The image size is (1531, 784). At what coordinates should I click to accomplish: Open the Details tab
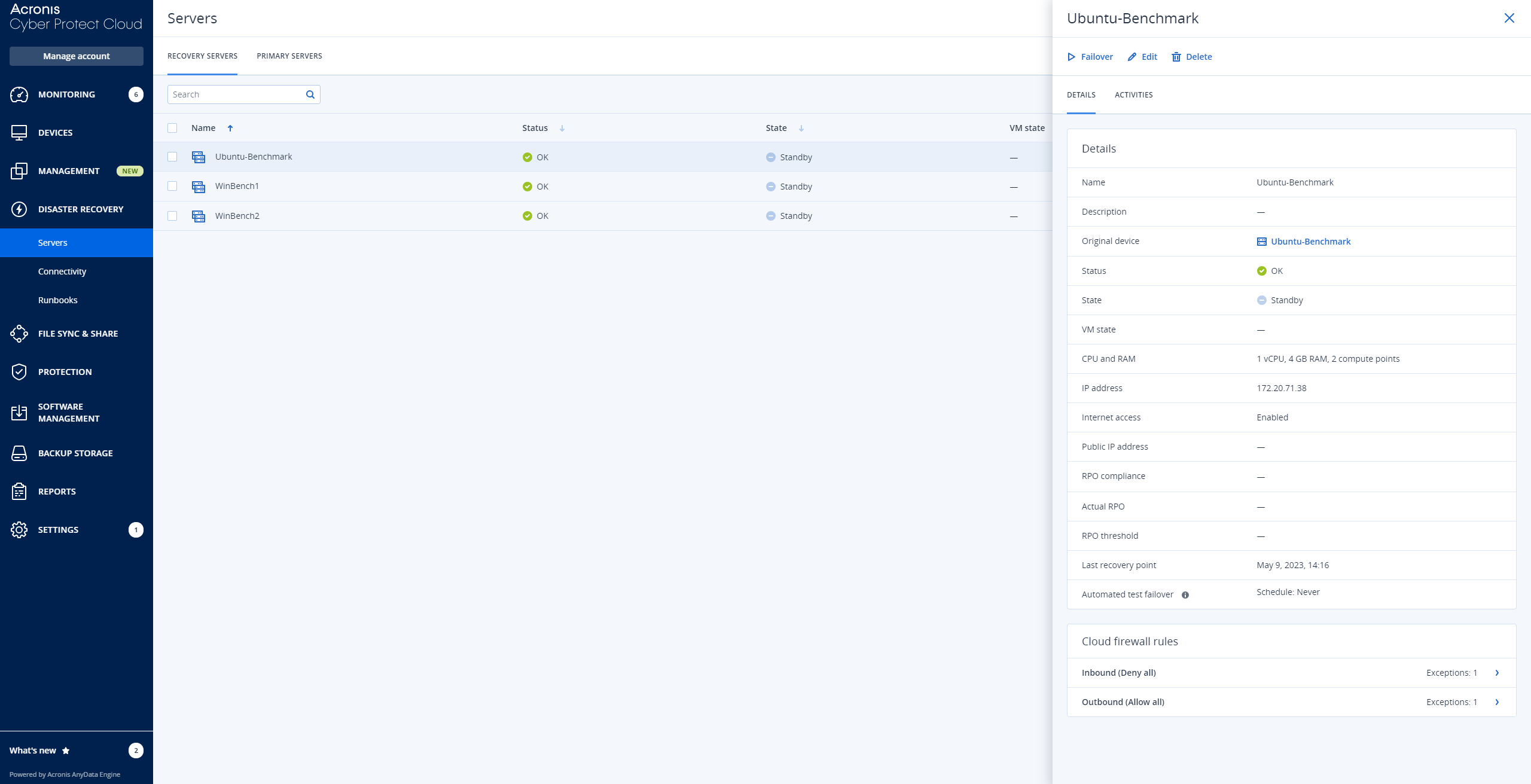point(1081,95)
